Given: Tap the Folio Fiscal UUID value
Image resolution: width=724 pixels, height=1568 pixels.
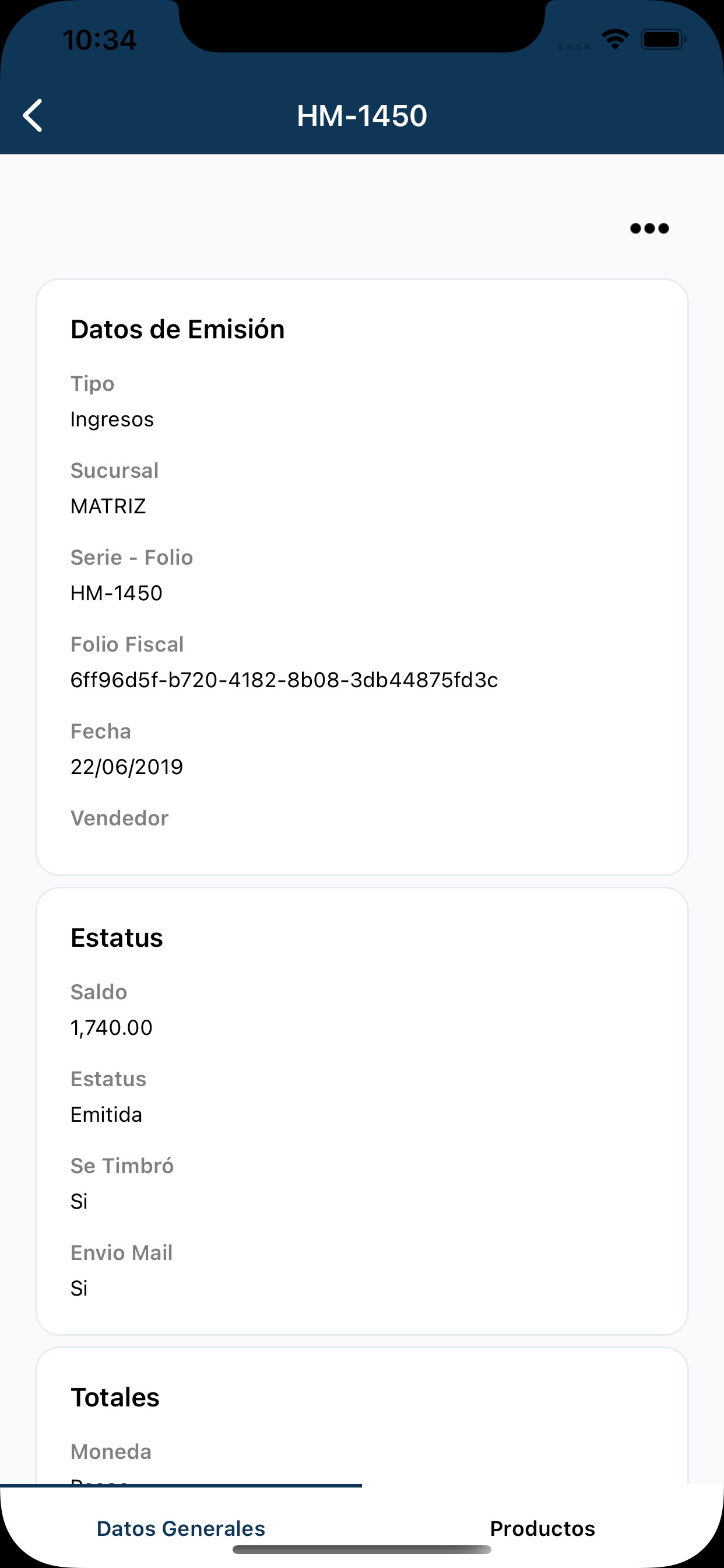Looking at the screenshot, I should [284, 680].
